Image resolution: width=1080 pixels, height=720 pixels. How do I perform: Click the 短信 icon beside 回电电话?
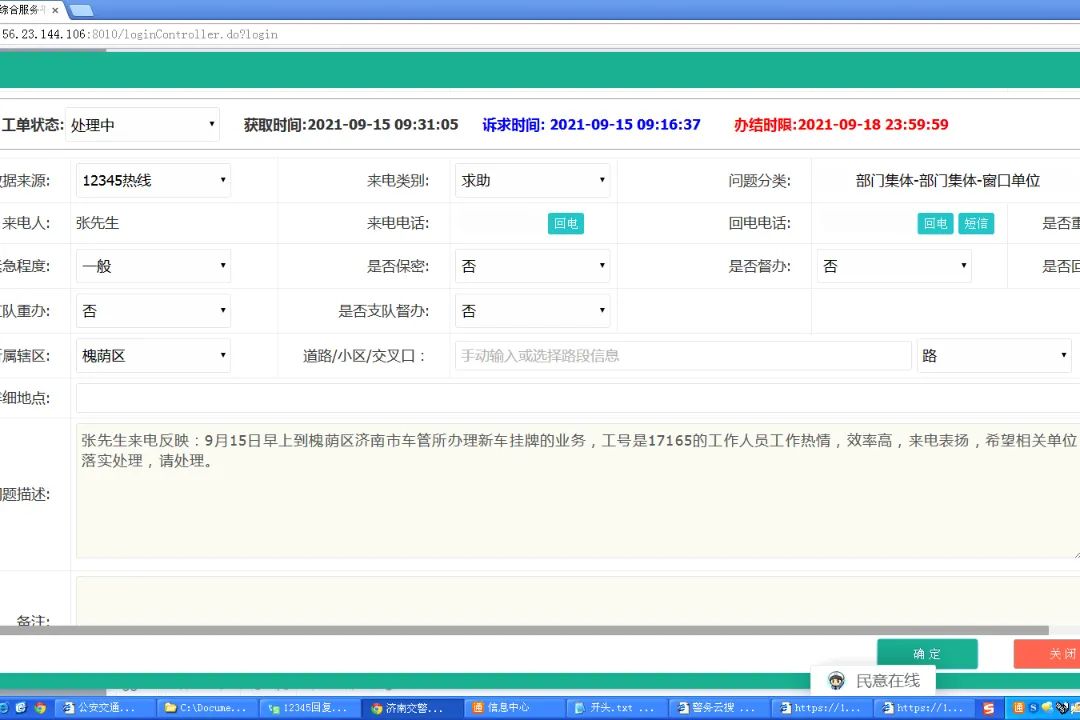(x=976, y=223)
